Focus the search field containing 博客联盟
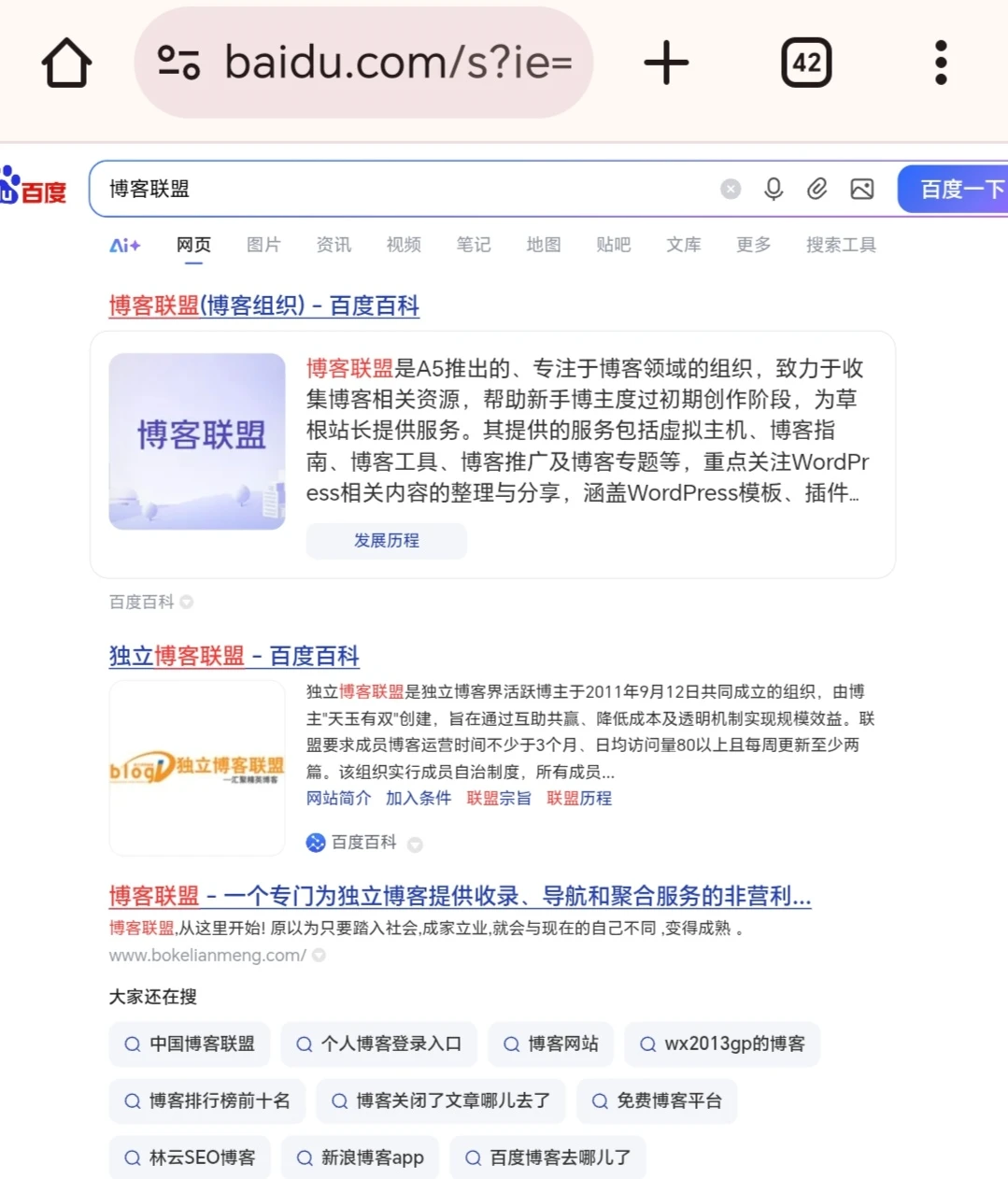The width and height of the screenshot is (1008, 1179). (x=402, y=189)
